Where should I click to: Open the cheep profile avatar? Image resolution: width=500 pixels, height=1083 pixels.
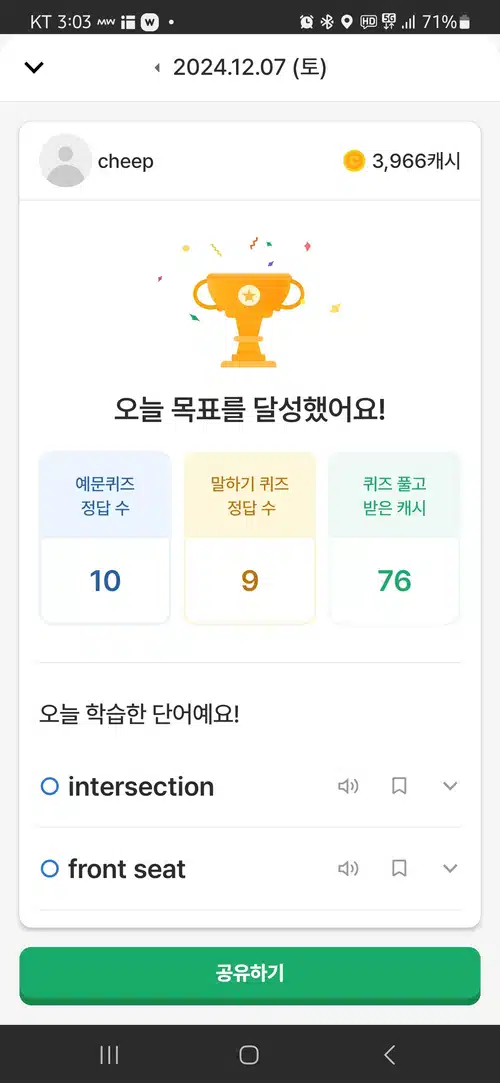point(65,161)
